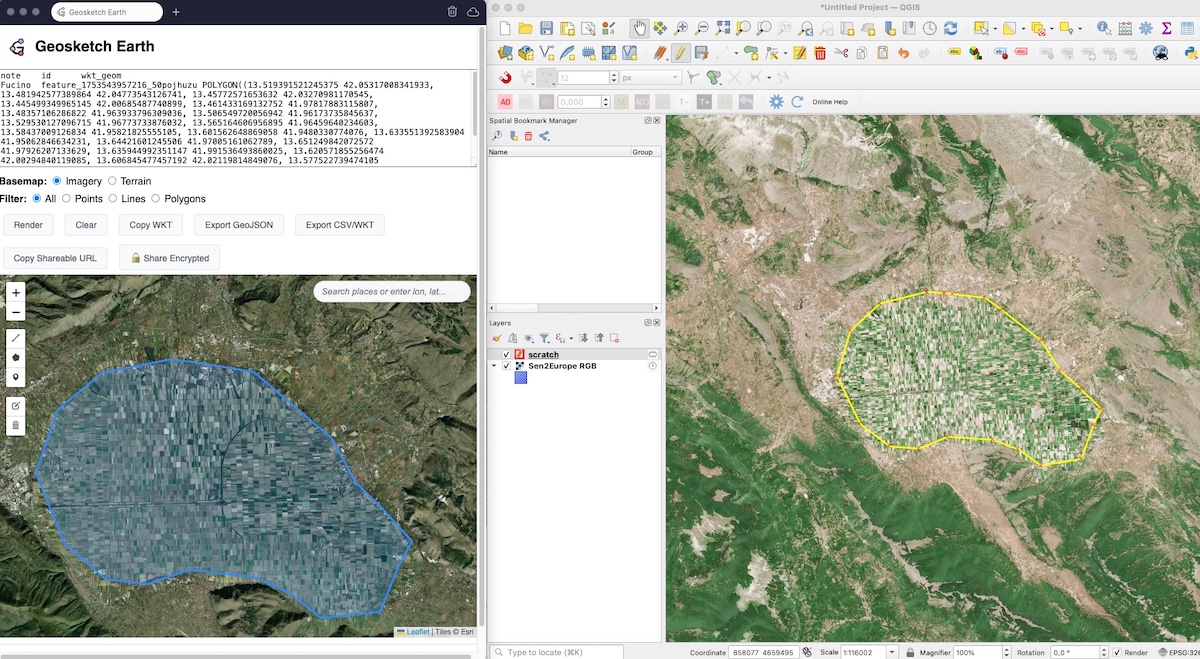The image size is (1200, 659).
Task: Zoom to full extent in QGIS
Action: pyautogui.click(x=723, y=28)
